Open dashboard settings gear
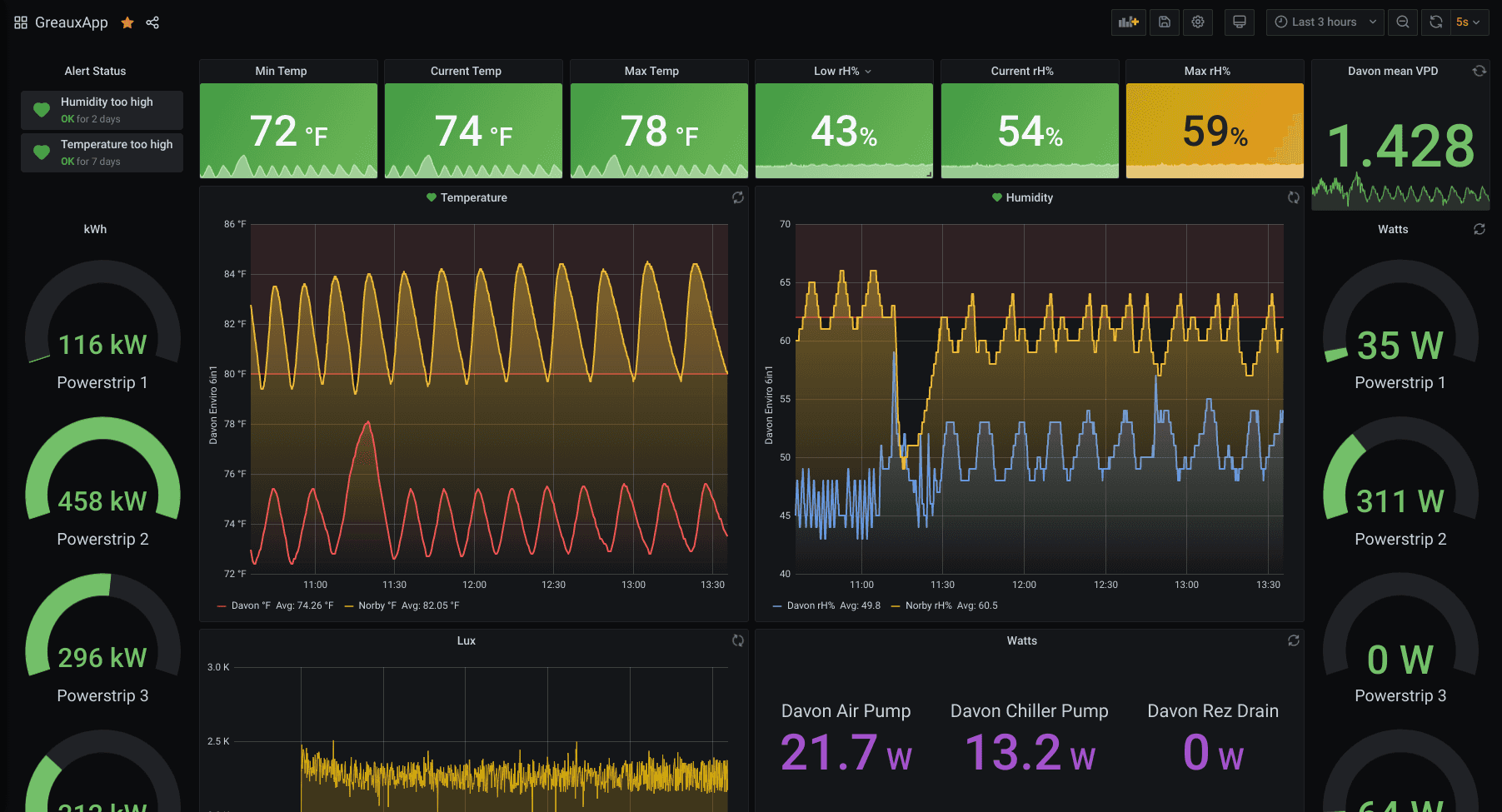Image resolution: width=1502 pixels, height=812 pixels. [1198, 22]
